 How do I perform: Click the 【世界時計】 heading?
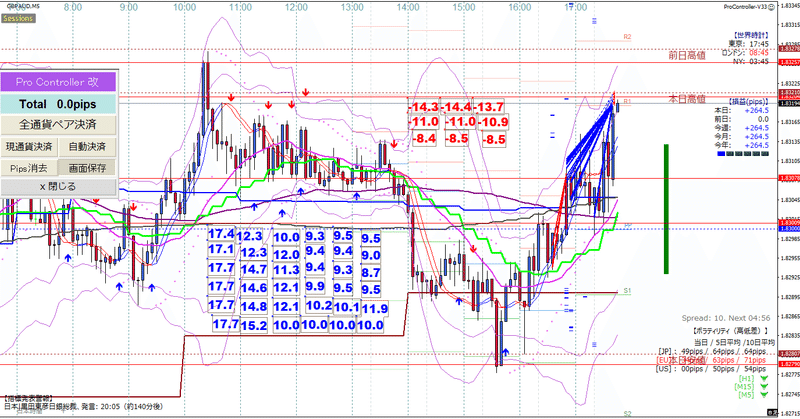click(x=750, y=35)
